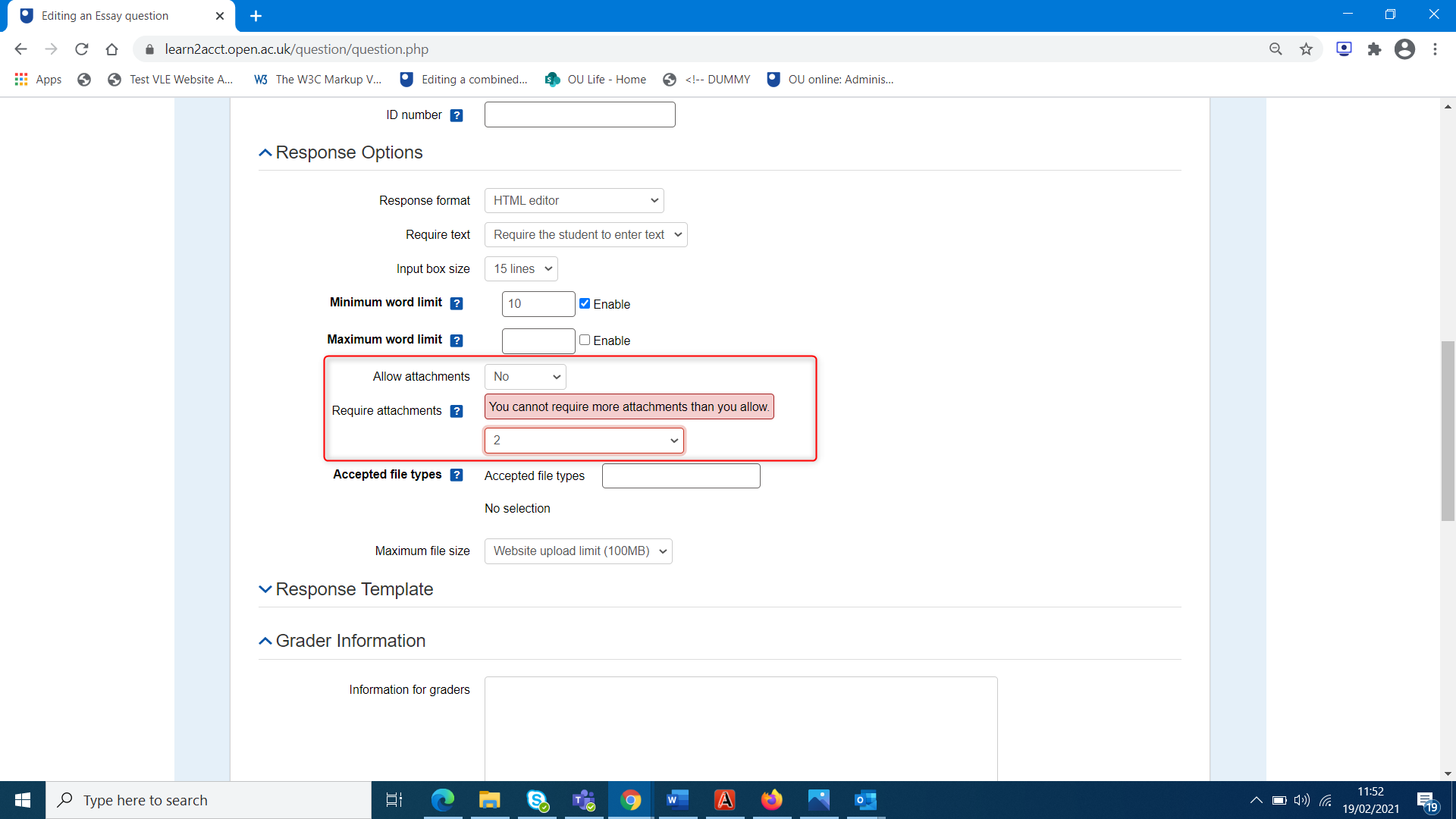Open the volume control in system tray
The width and height of the screenshot is (1456, 819).
(x=1302, y=800)
